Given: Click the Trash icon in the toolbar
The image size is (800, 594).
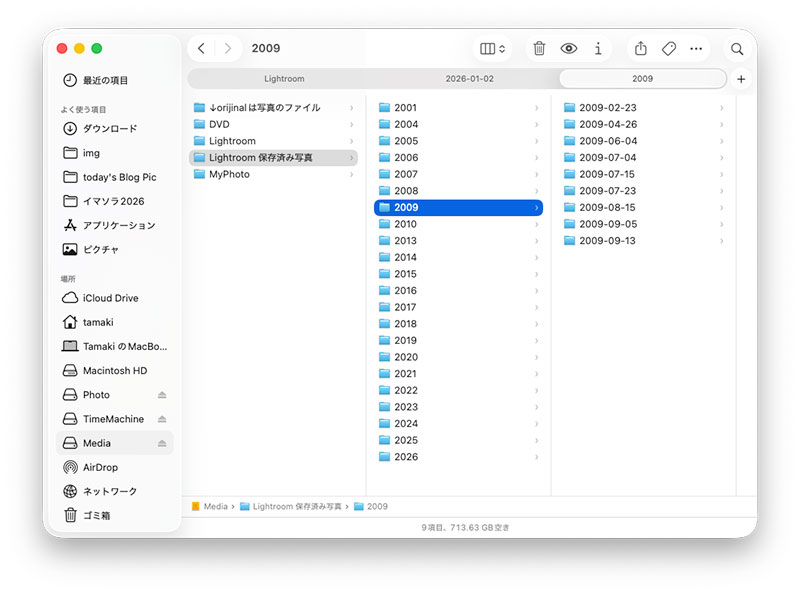Looking at the screenshot, I should click(x=539, y=48).
